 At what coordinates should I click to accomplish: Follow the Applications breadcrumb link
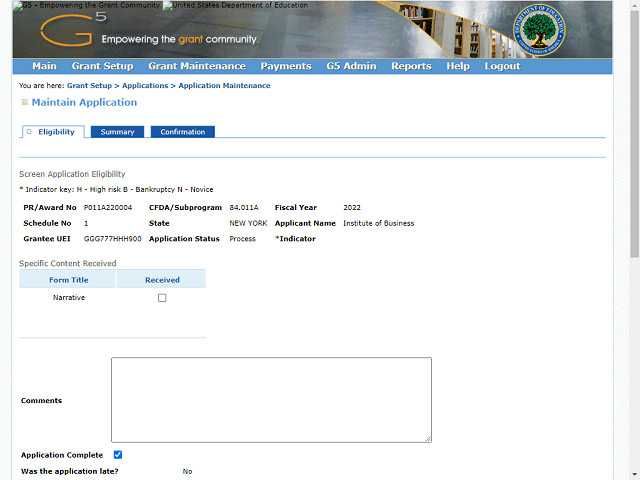[x=145, y=86]
